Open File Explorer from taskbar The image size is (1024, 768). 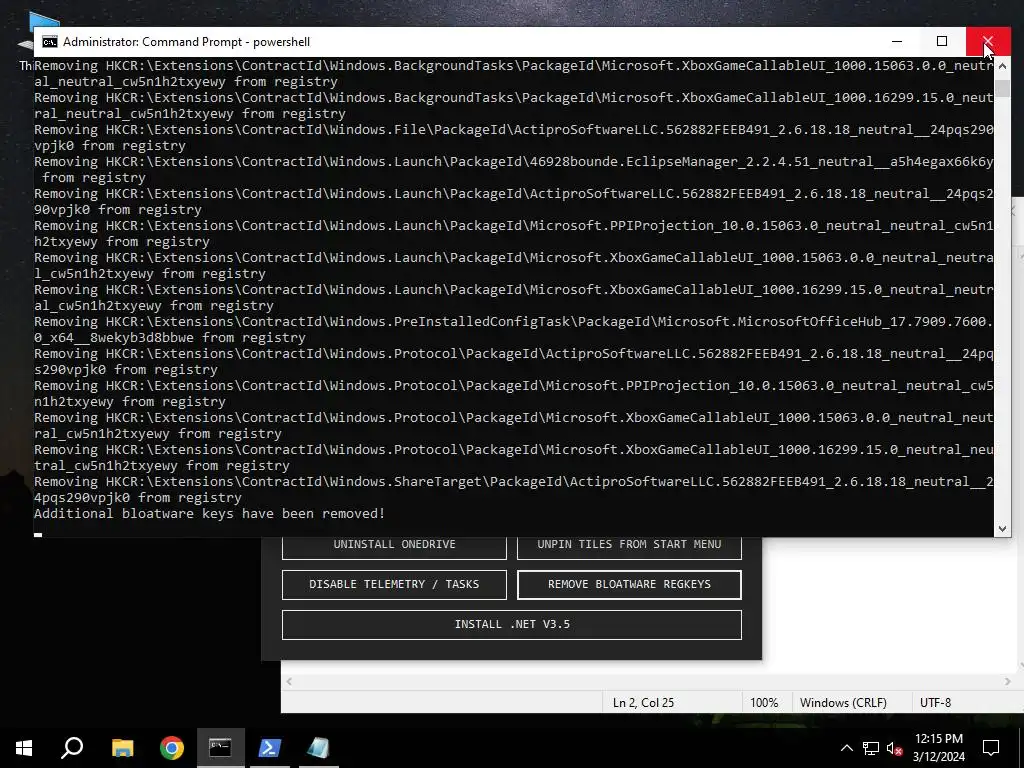tap(123, 748)
